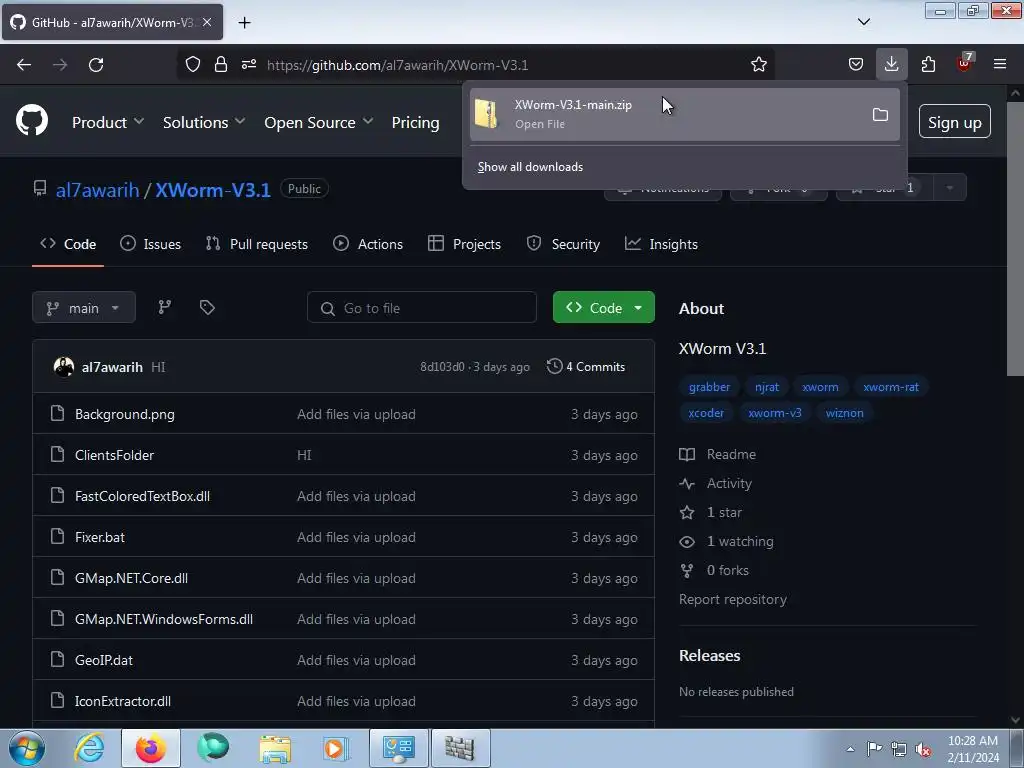Image resolution: width=1024 pixels, height=768 pixels.
Task: Click Report repository
Action: point(733,599)
